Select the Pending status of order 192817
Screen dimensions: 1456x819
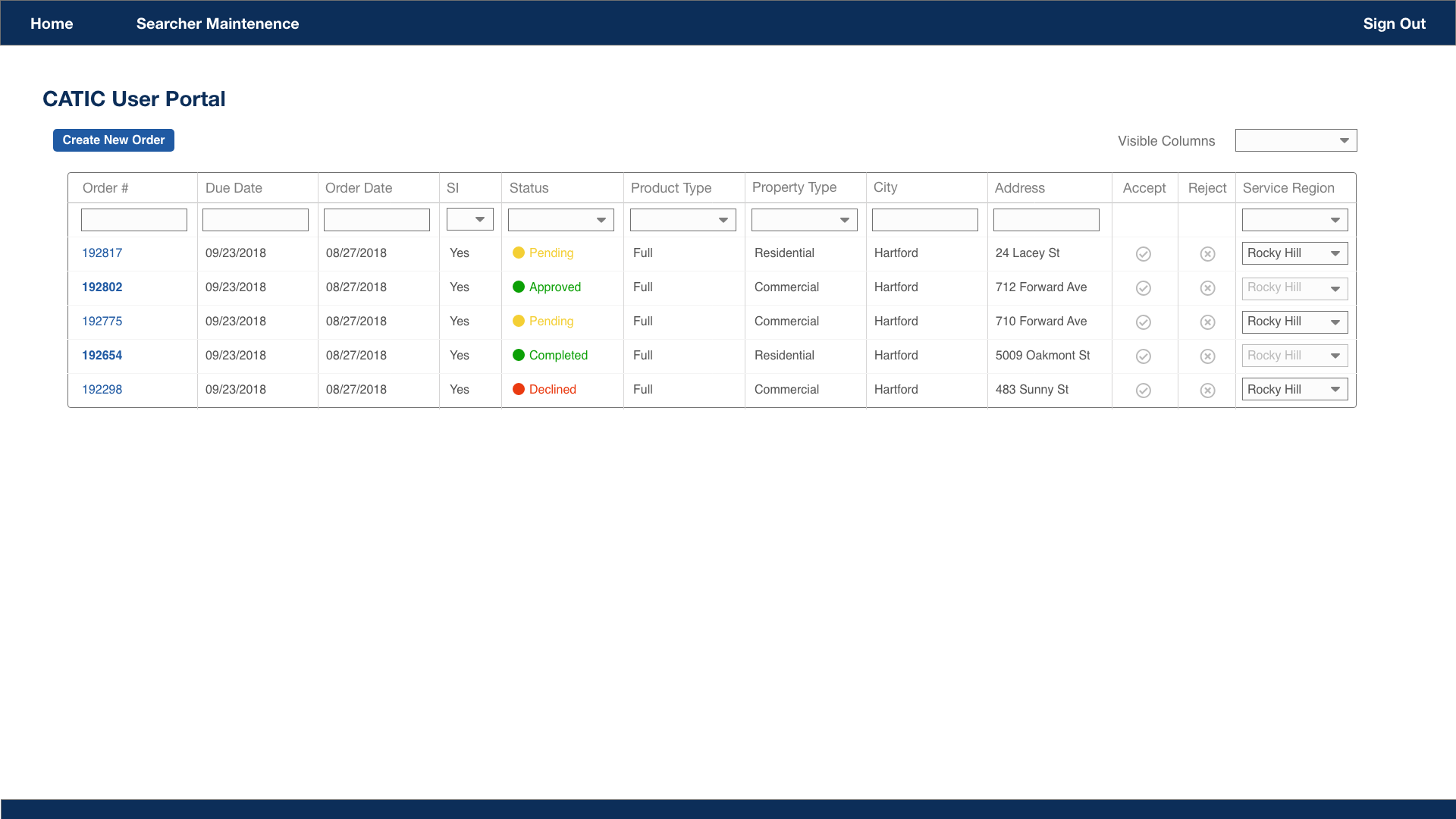point(543,253)
